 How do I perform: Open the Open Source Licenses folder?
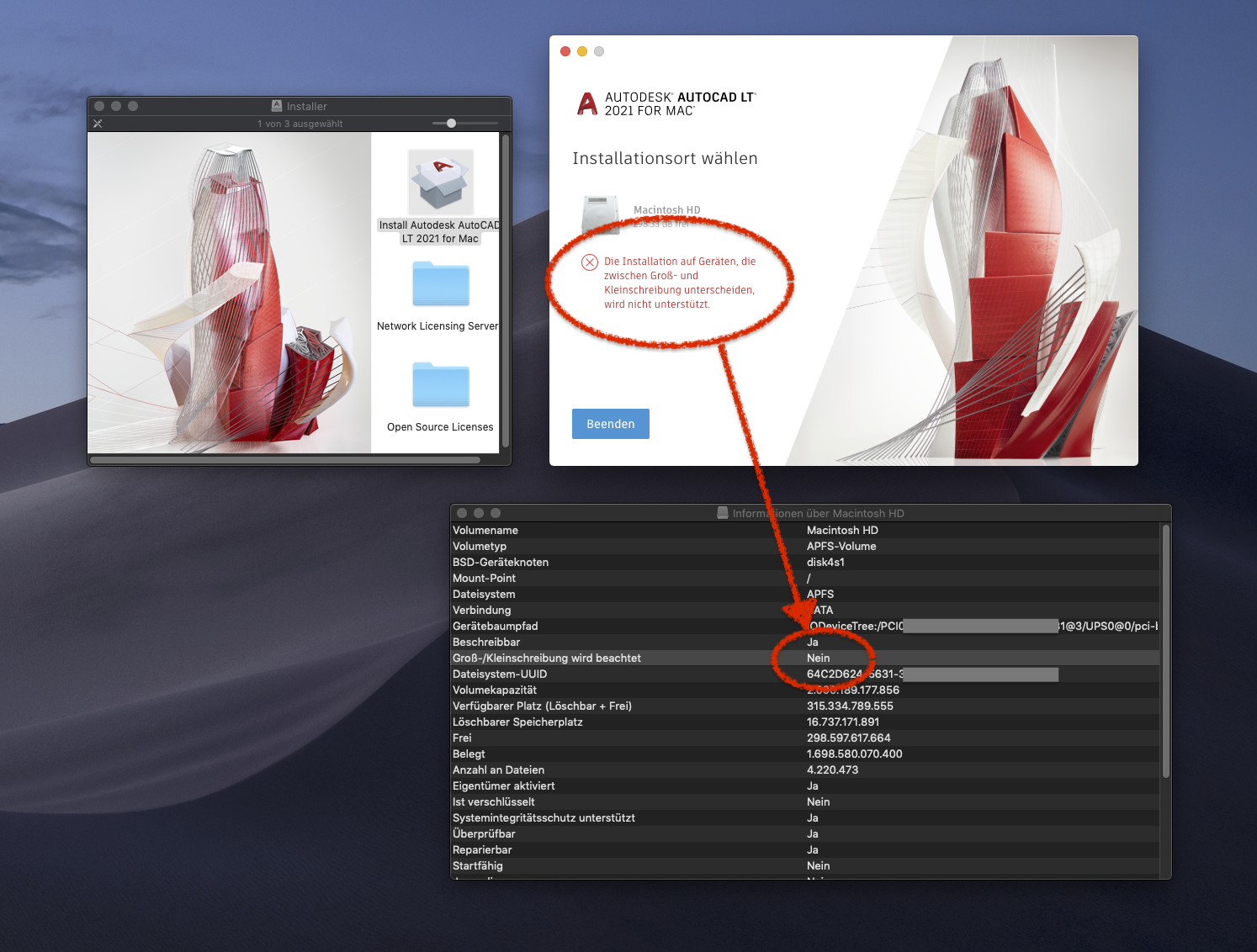click(x=439, y=385)
